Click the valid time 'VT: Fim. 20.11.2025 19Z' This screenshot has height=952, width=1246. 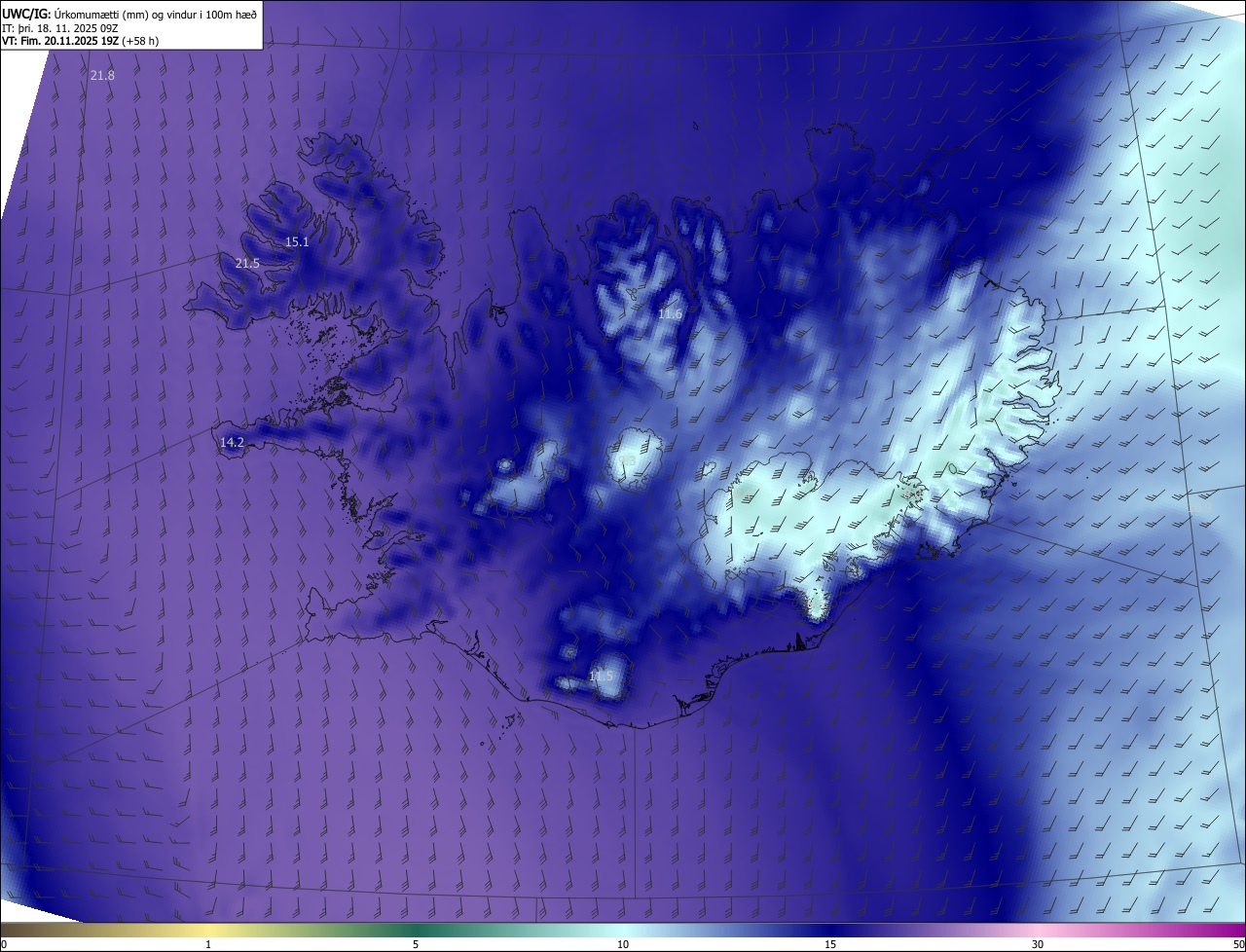coord(60,41)
